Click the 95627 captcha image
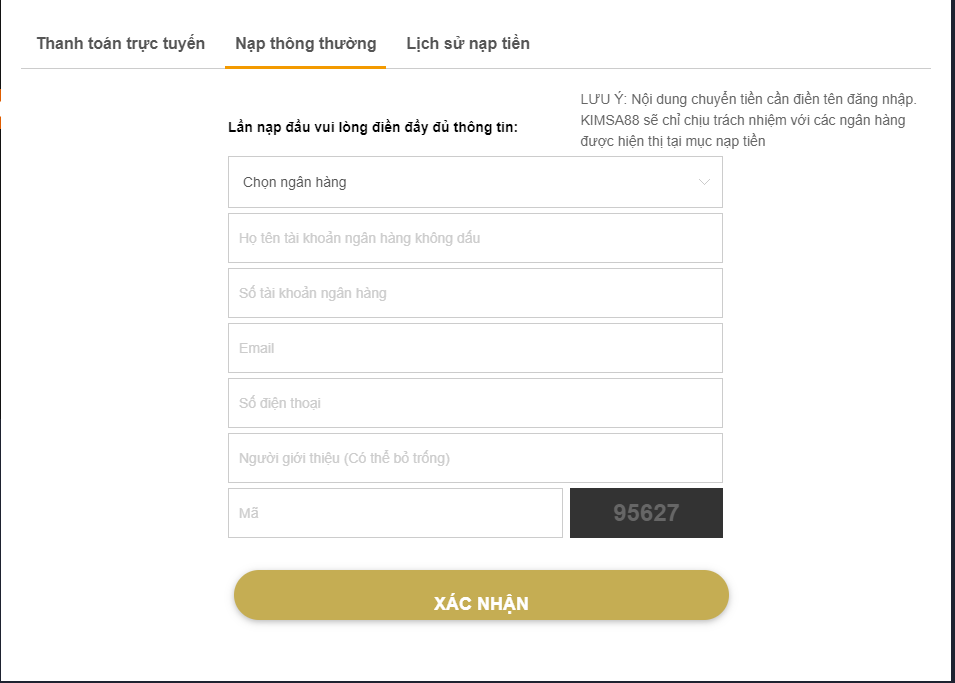The image size is (955, 683). [x=646, y=513]
